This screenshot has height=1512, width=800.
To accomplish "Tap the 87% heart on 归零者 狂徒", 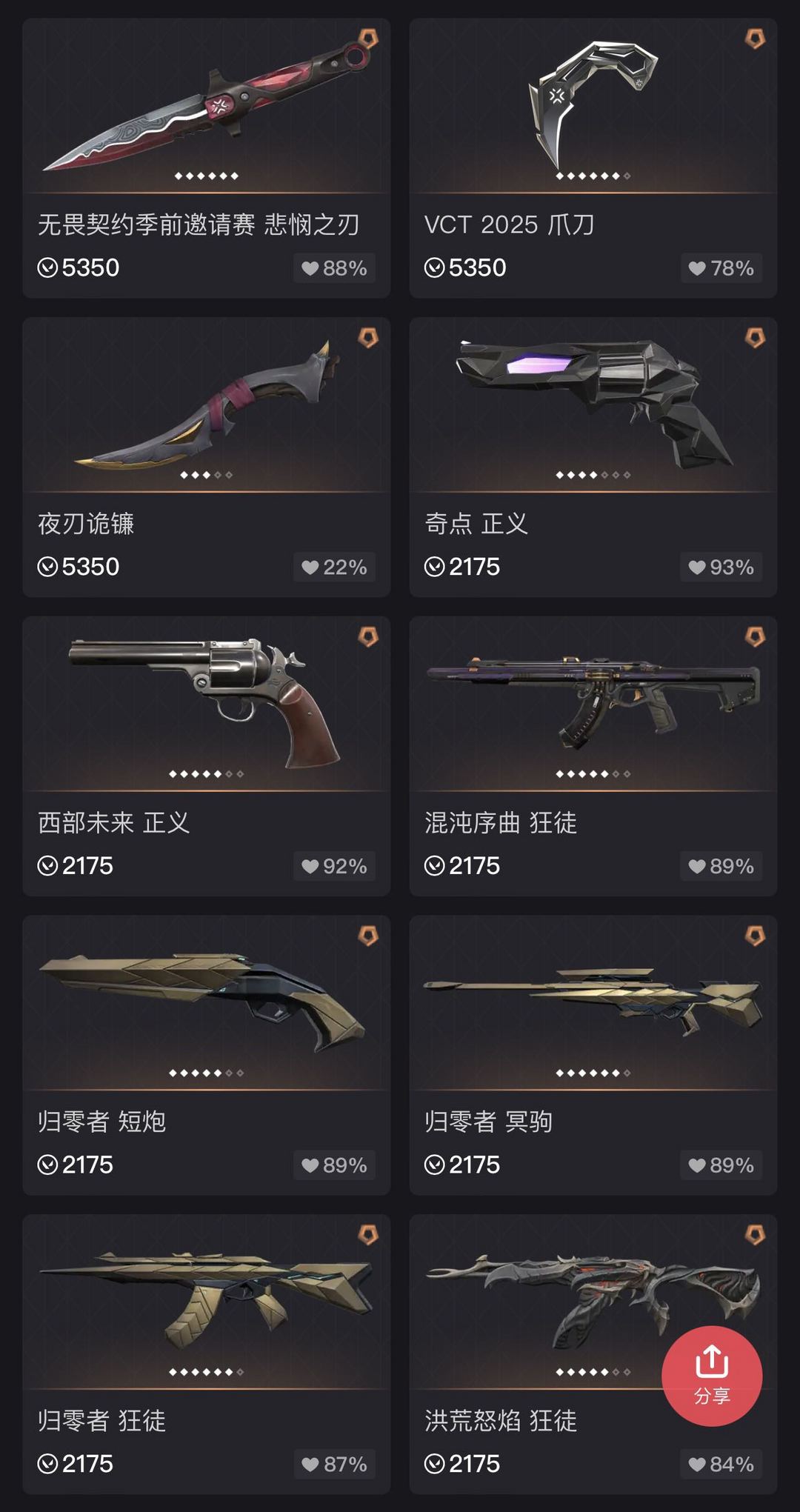I will coord(334,1464).
